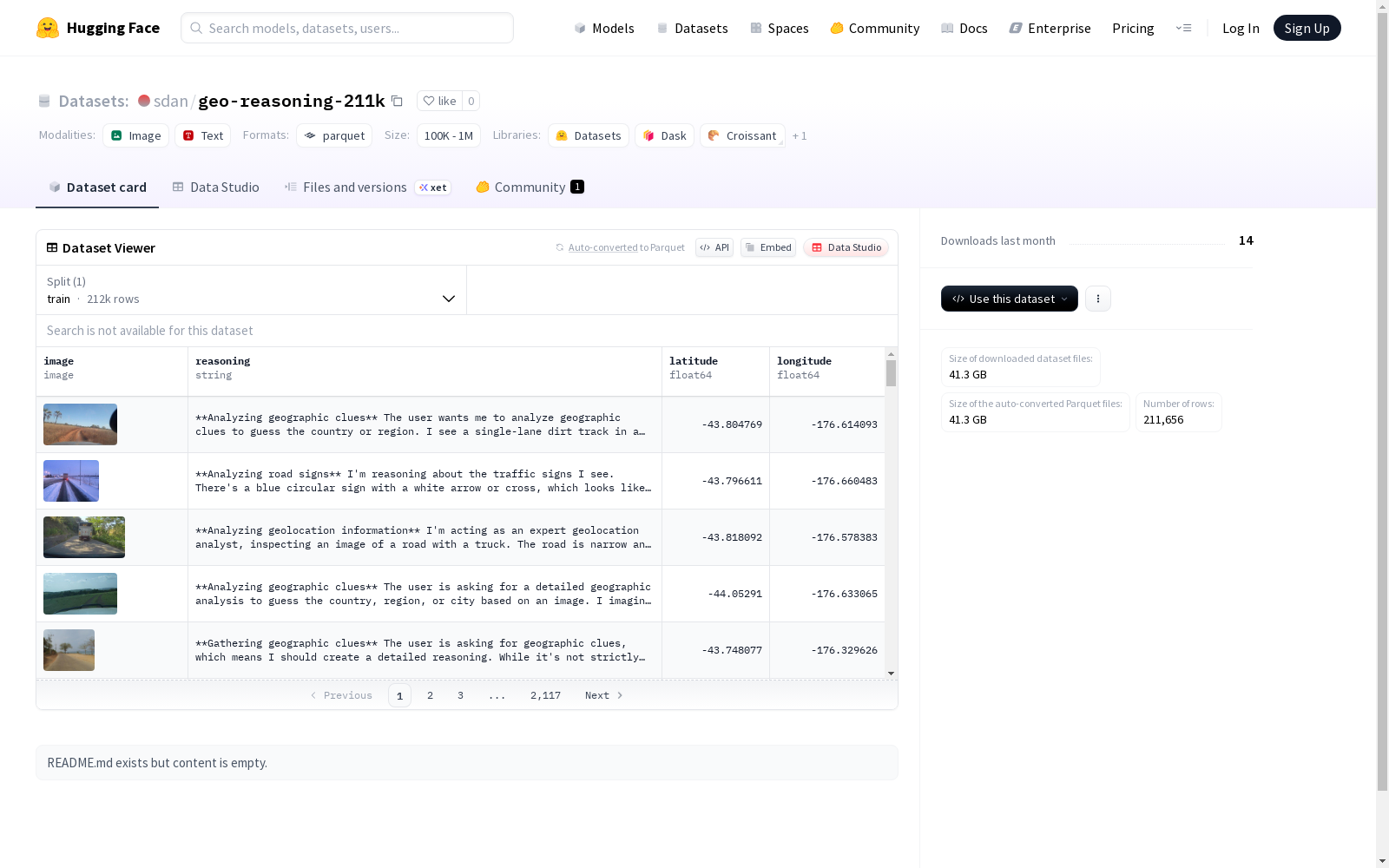Open Community in top navigation
1389x868 pixels.
pyautogui.click(x=875, y=28)
